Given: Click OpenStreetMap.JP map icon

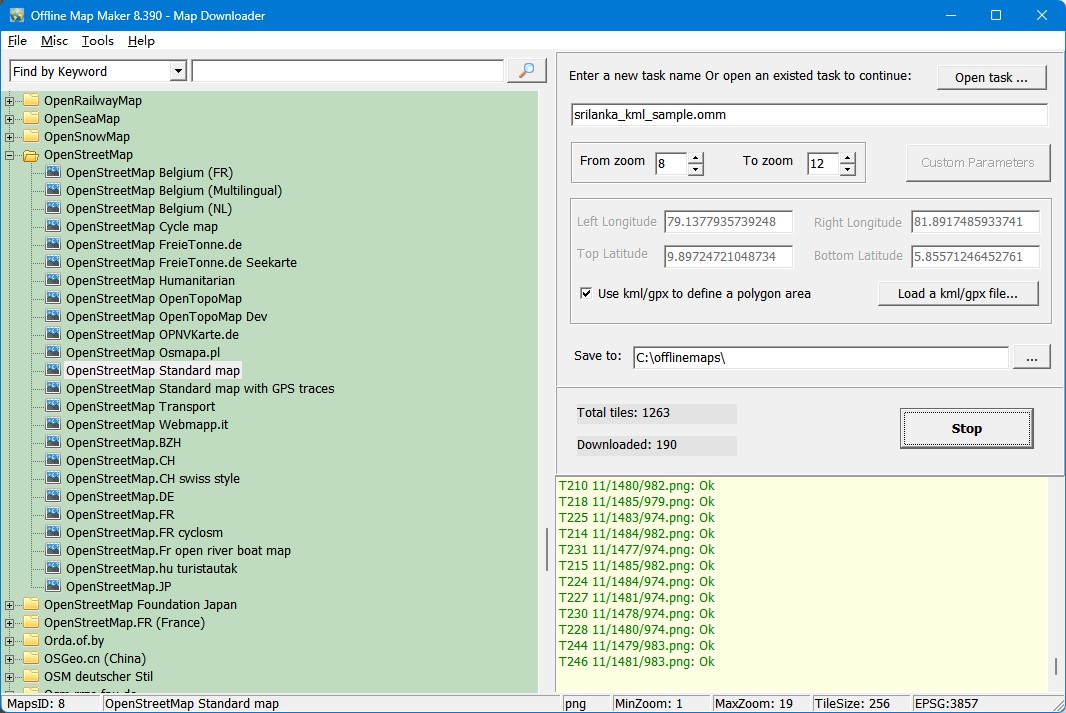Looking at the screenshot, I should 53,587.
